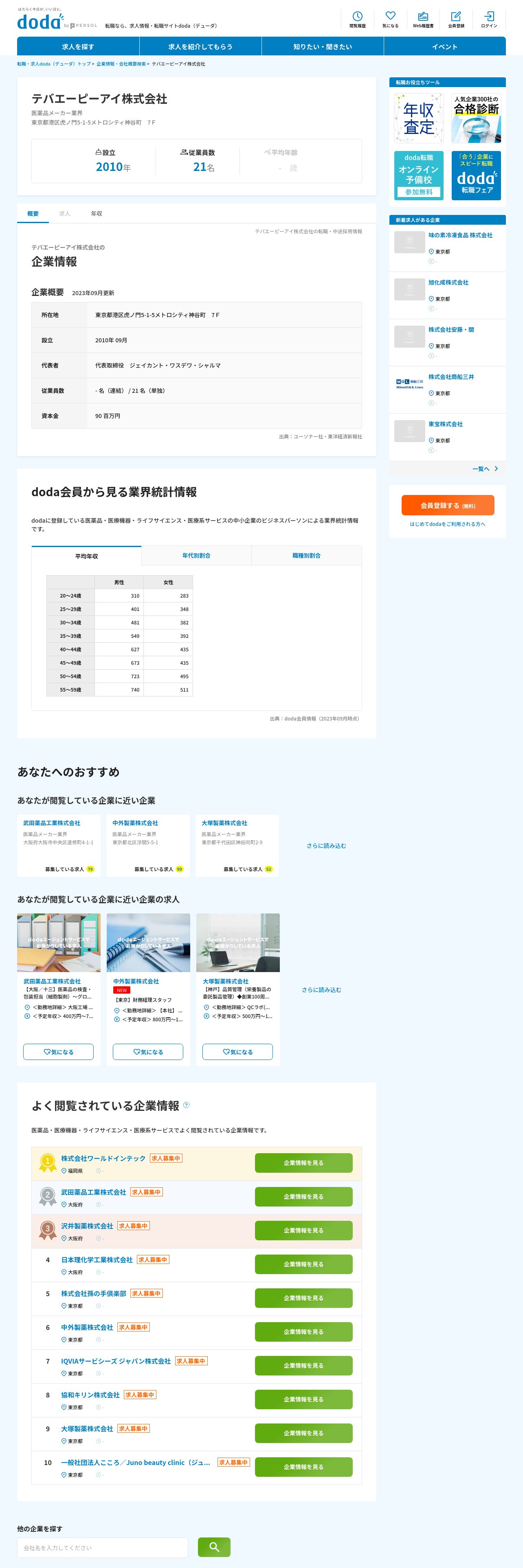Click the green search magnifier button
Viewport: 523px width, 1568px height.
point(214,1547)
